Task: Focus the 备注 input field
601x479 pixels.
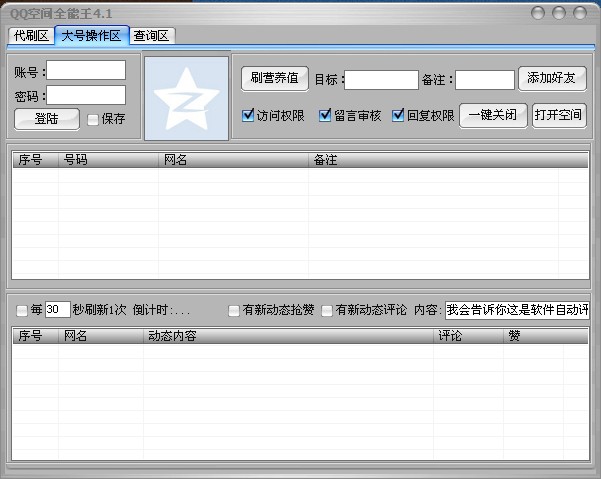Action: click(484, 80)
